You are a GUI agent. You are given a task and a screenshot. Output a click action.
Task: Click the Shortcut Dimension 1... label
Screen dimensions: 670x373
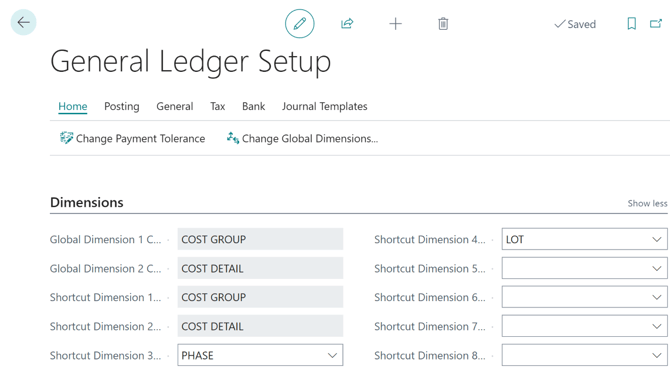(x=106, y=297)
